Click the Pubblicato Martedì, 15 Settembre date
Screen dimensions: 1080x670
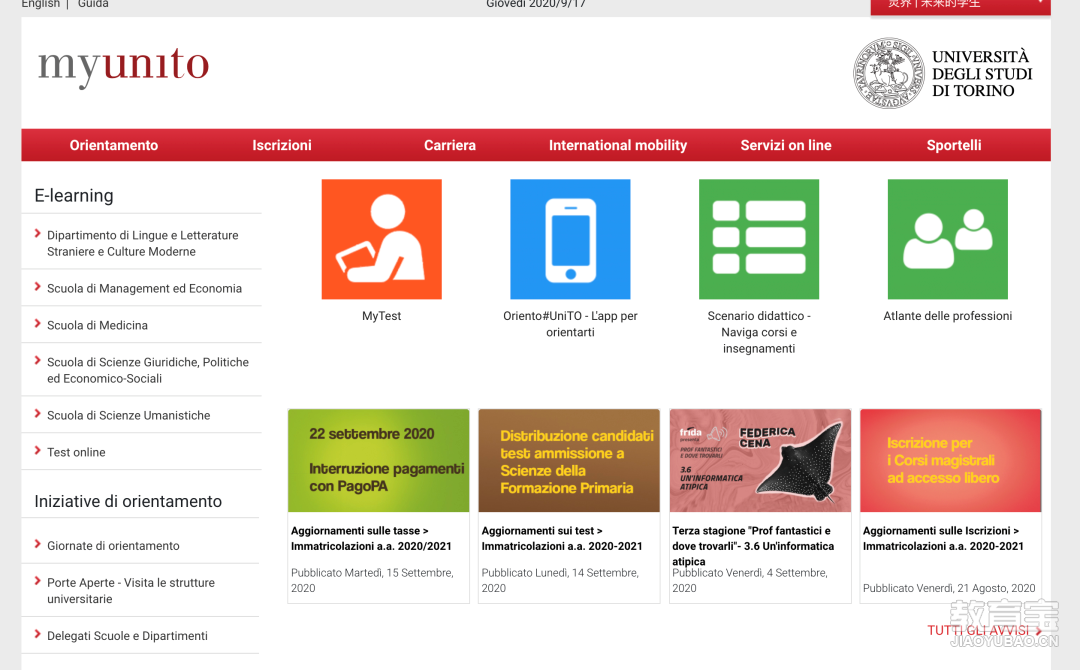coord(372,580)
